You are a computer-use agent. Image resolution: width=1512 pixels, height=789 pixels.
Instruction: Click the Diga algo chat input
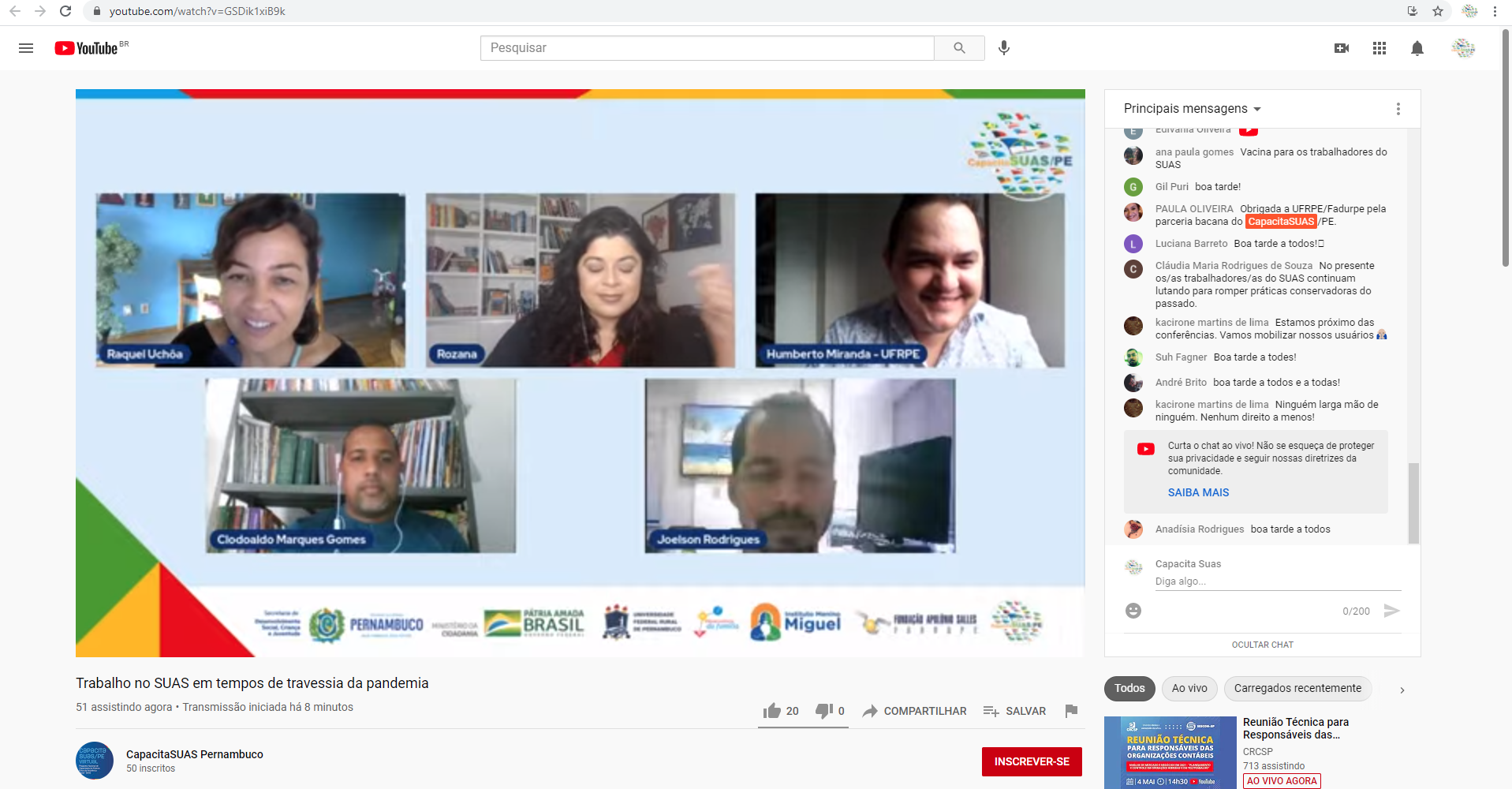coord(1277,581)
